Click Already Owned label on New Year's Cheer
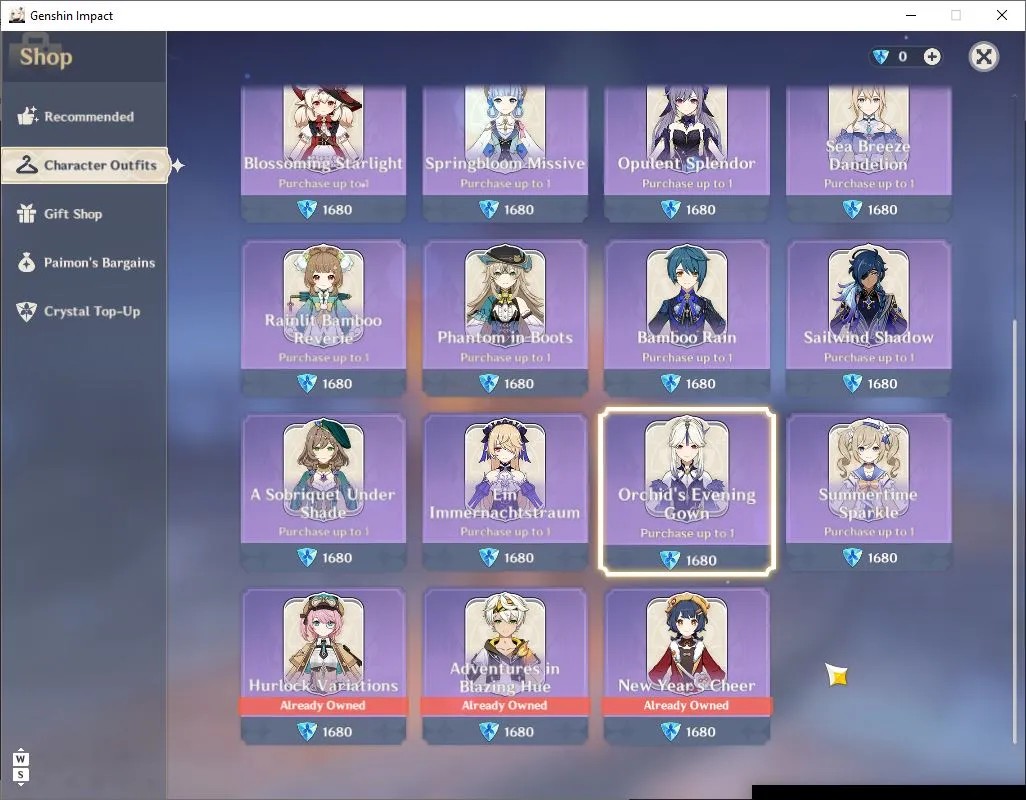 (x=686, y=705)
